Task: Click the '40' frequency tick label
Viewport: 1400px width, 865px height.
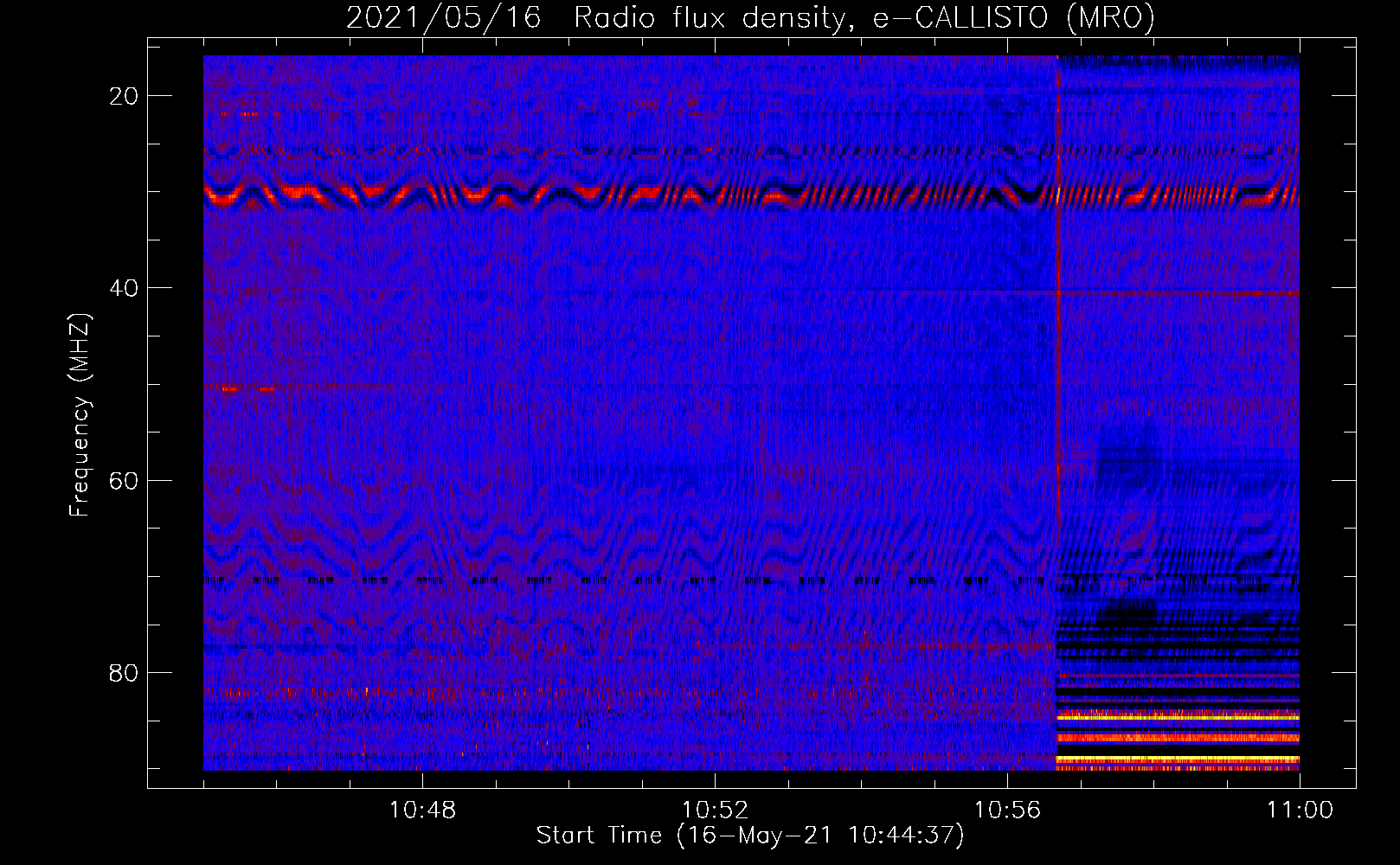Action: point(124,288)
